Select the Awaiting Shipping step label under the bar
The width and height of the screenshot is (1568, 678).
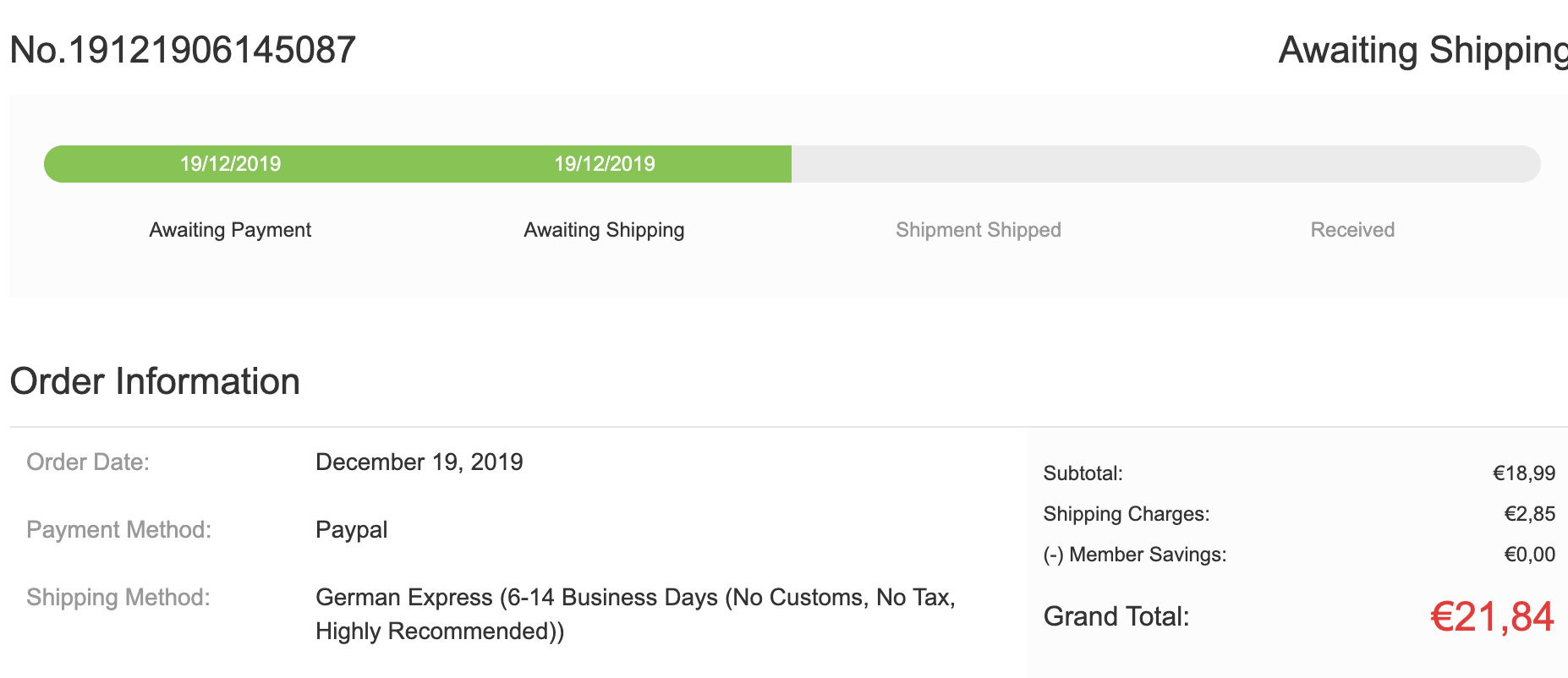click(x=604, y=230)
